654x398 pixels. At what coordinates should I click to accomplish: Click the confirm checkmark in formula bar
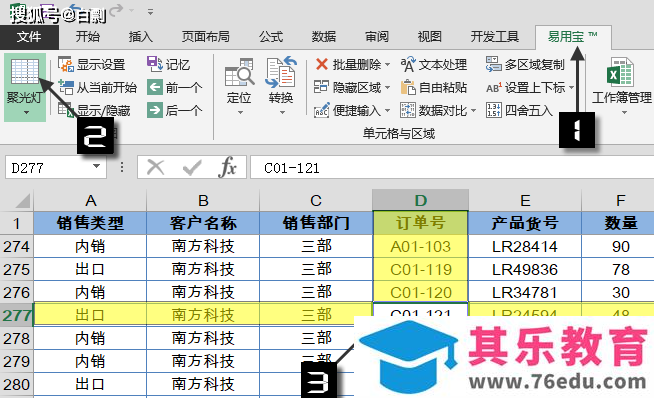(192, 168)
